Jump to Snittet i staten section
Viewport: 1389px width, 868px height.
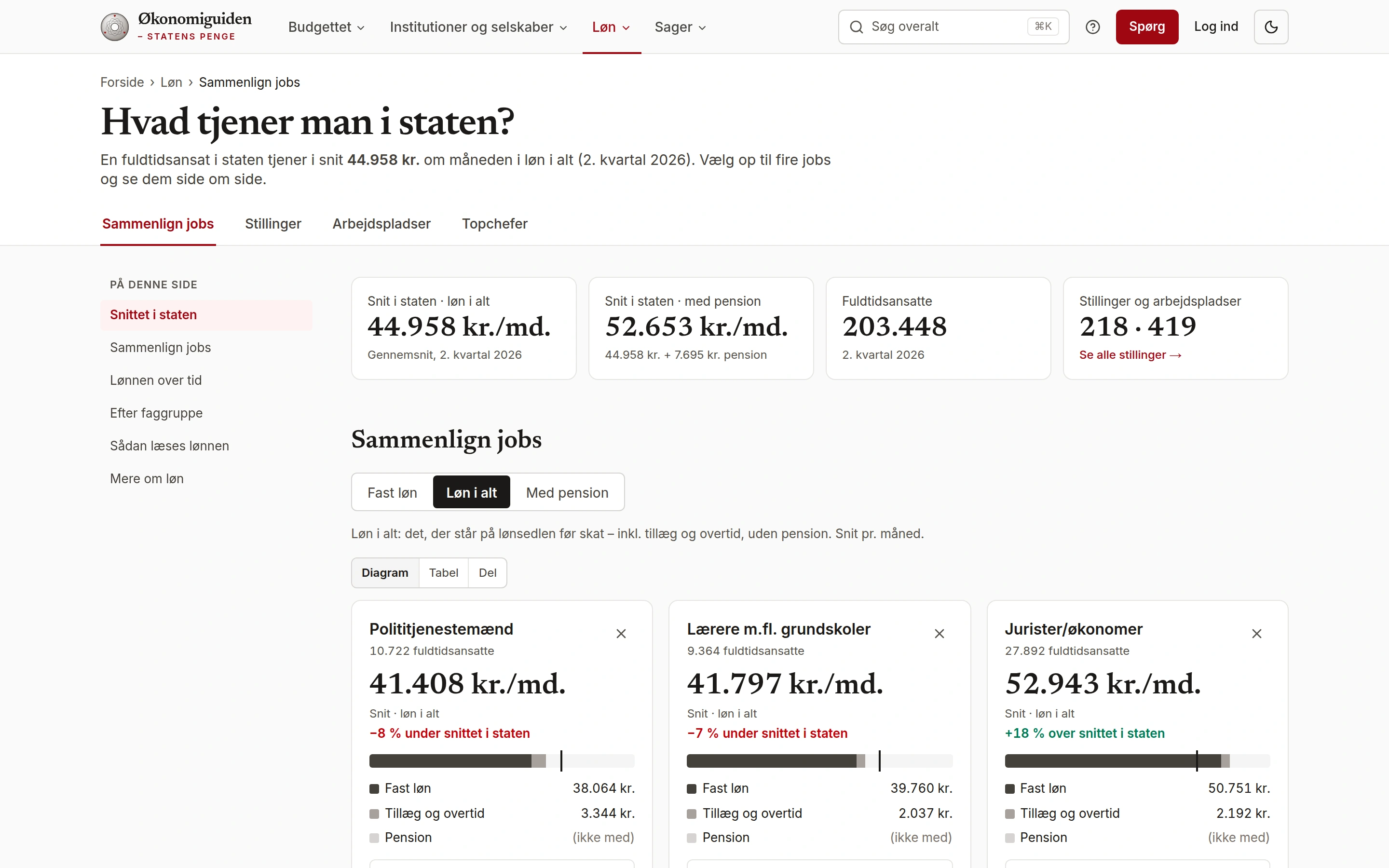(206, 314)
